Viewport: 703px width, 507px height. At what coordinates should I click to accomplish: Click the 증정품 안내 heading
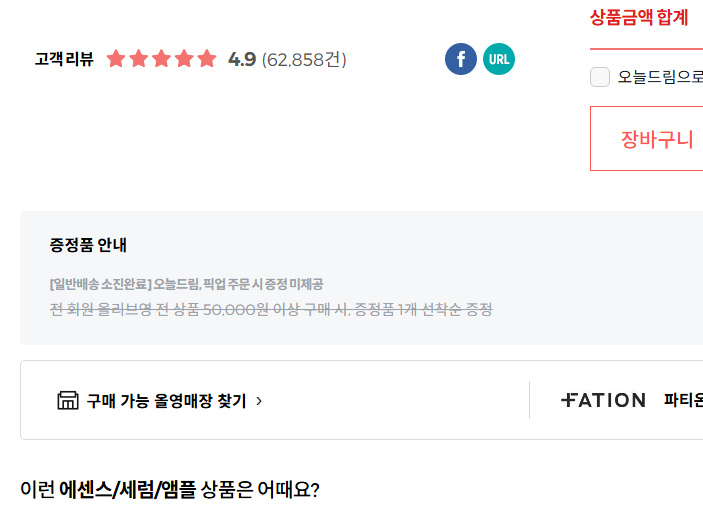(88, 245)
